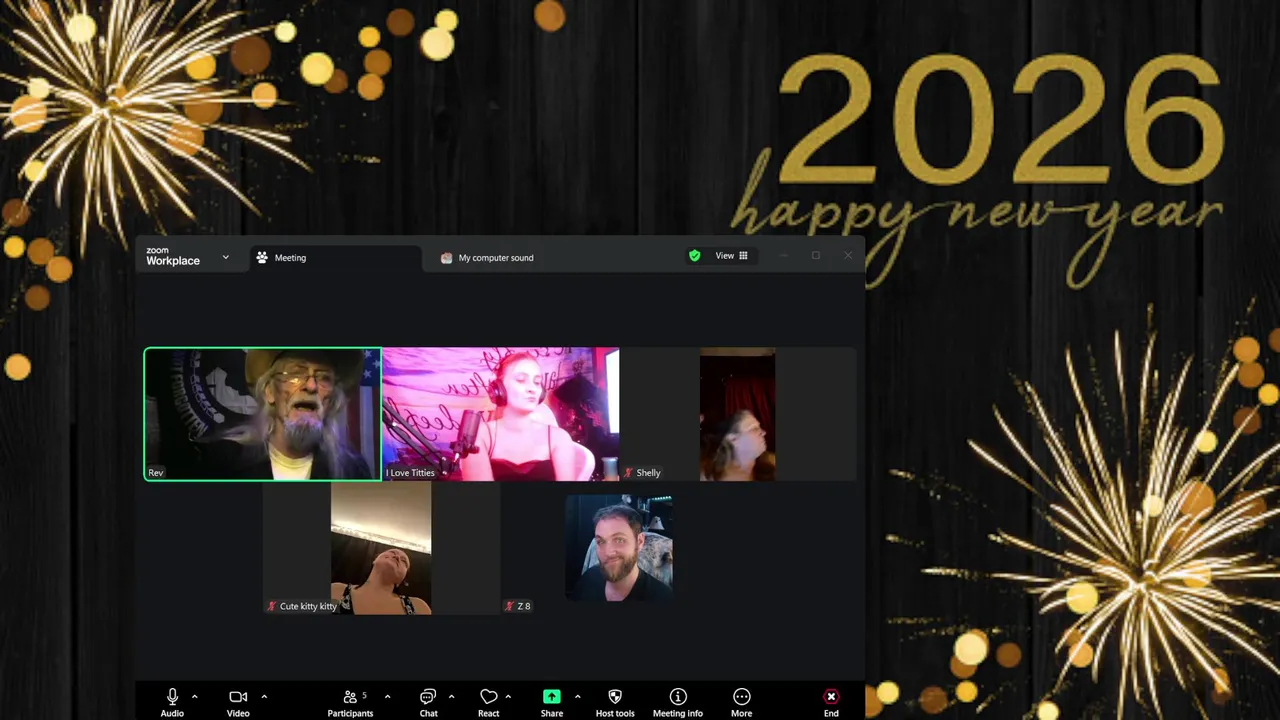1280x720 pixels.
Task: Select Rev's video tile
Action: point(262,414)
